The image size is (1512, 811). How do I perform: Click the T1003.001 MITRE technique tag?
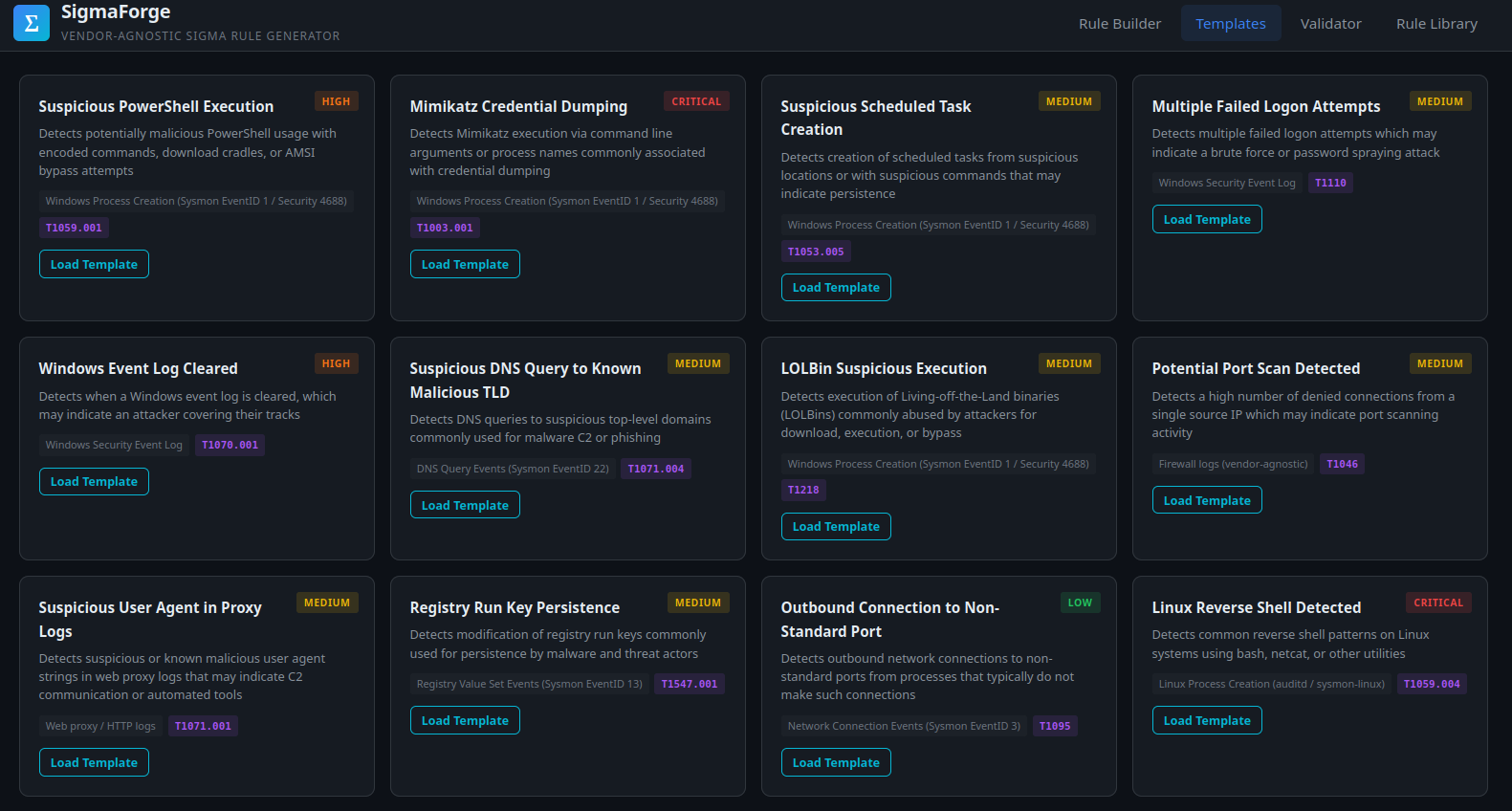[x=445, y=229]
